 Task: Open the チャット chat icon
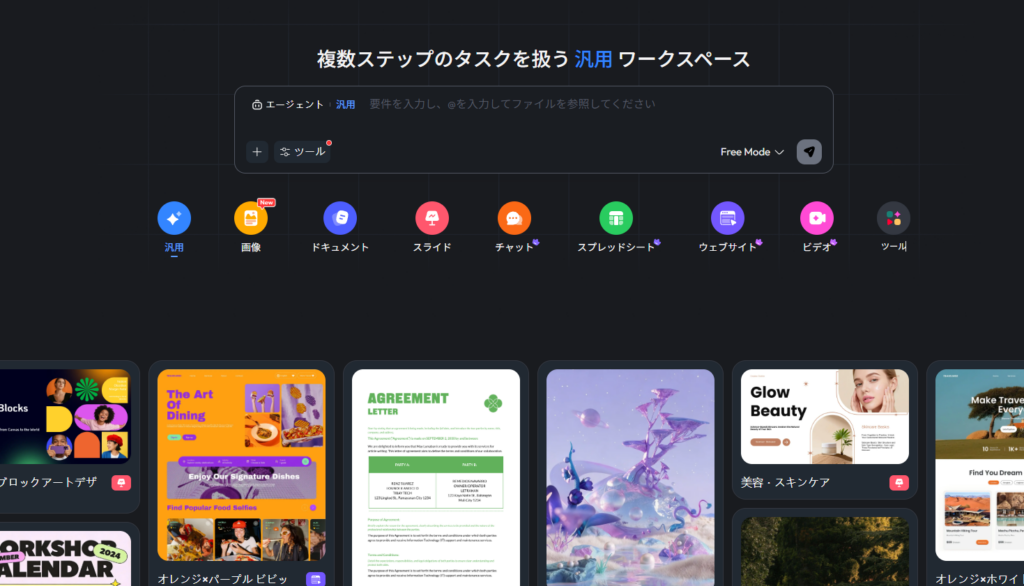click(514, 218)
